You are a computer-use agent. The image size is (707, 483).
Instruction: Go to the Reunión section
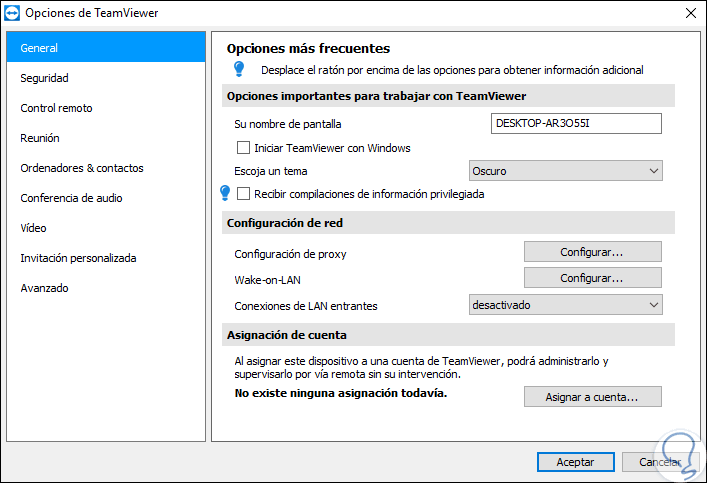click(x=106, y=138)
